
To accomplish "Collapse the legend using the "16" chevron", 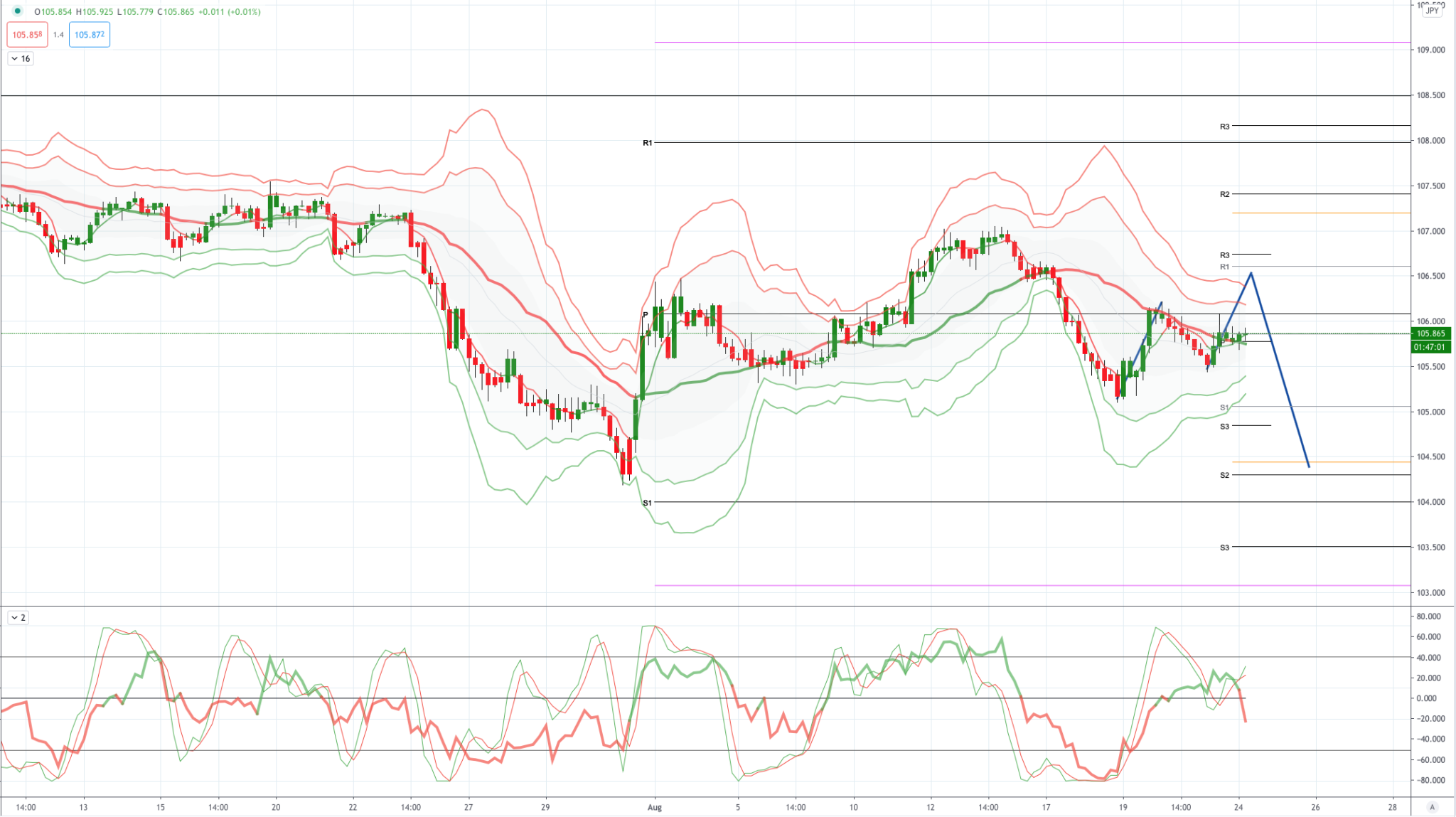I will [19, 59].
